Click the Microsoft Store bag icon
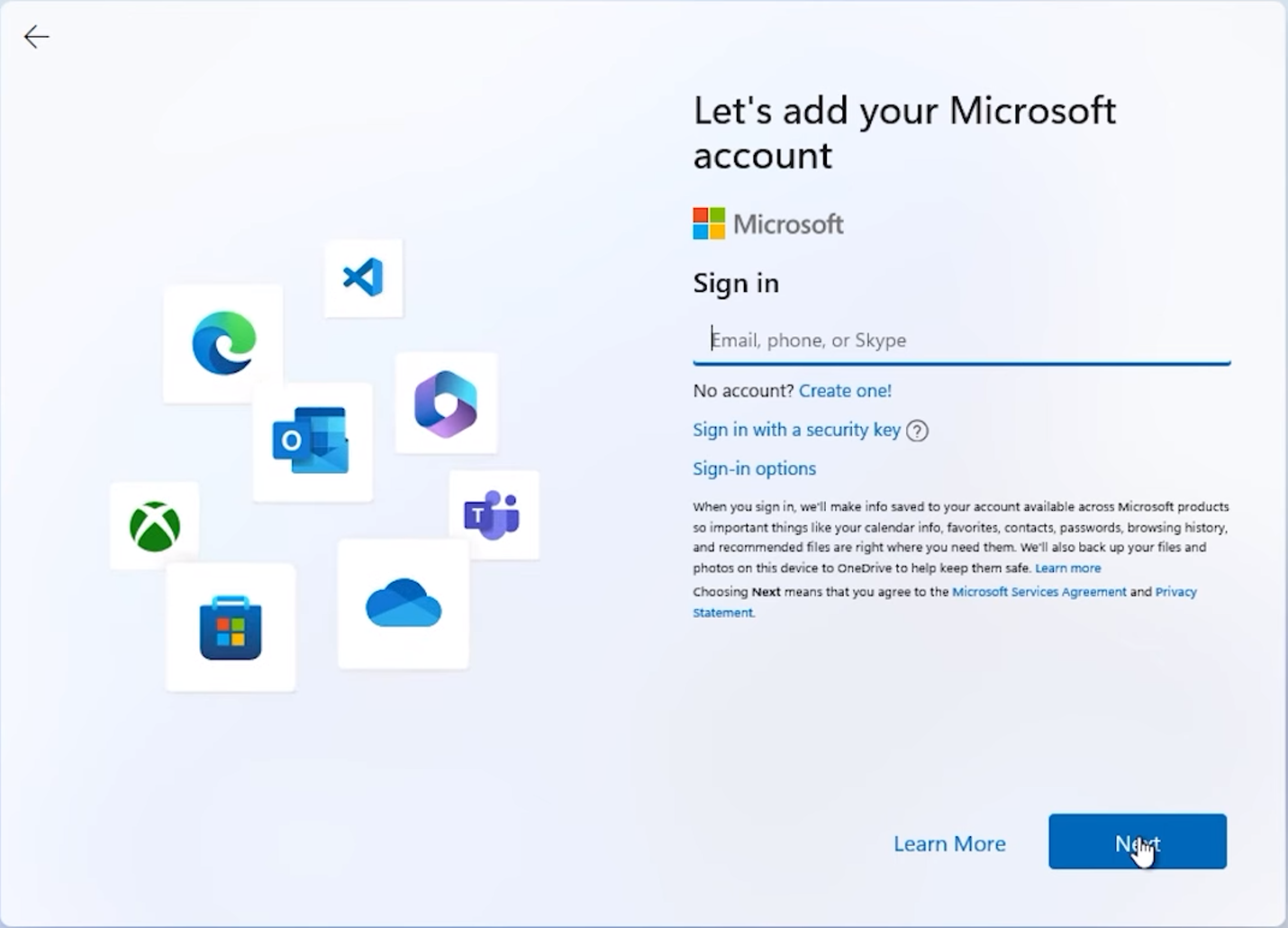 pos(231,628)
